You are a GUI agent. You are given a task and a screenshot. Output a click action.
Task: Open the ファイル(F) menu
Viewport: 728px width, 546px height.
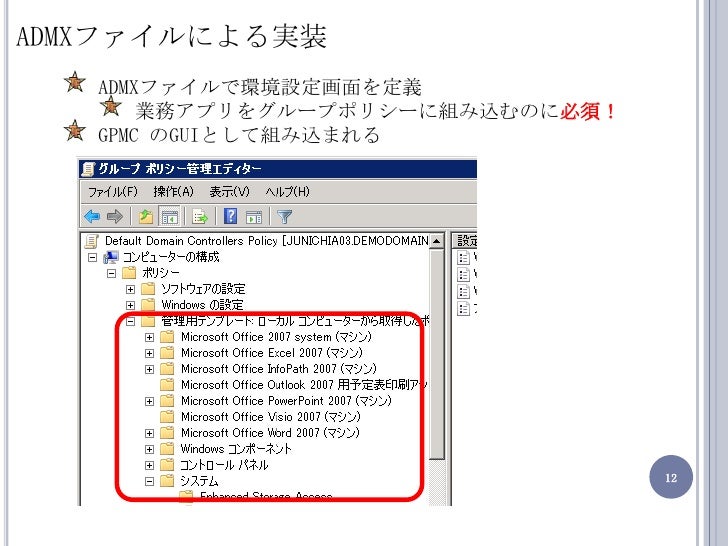click(x=113, y=191)
